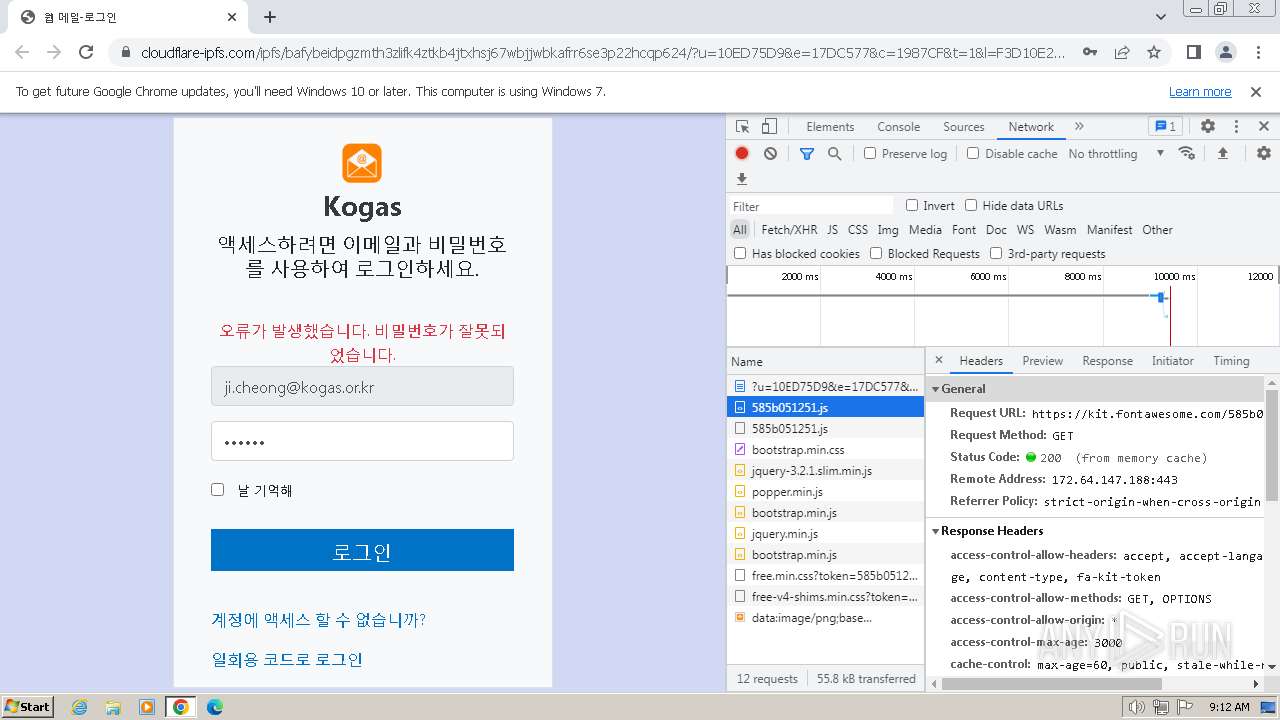Screen dimensions: 1280x720
Task: Click the Learn more link
Action: pos(1200,91)
